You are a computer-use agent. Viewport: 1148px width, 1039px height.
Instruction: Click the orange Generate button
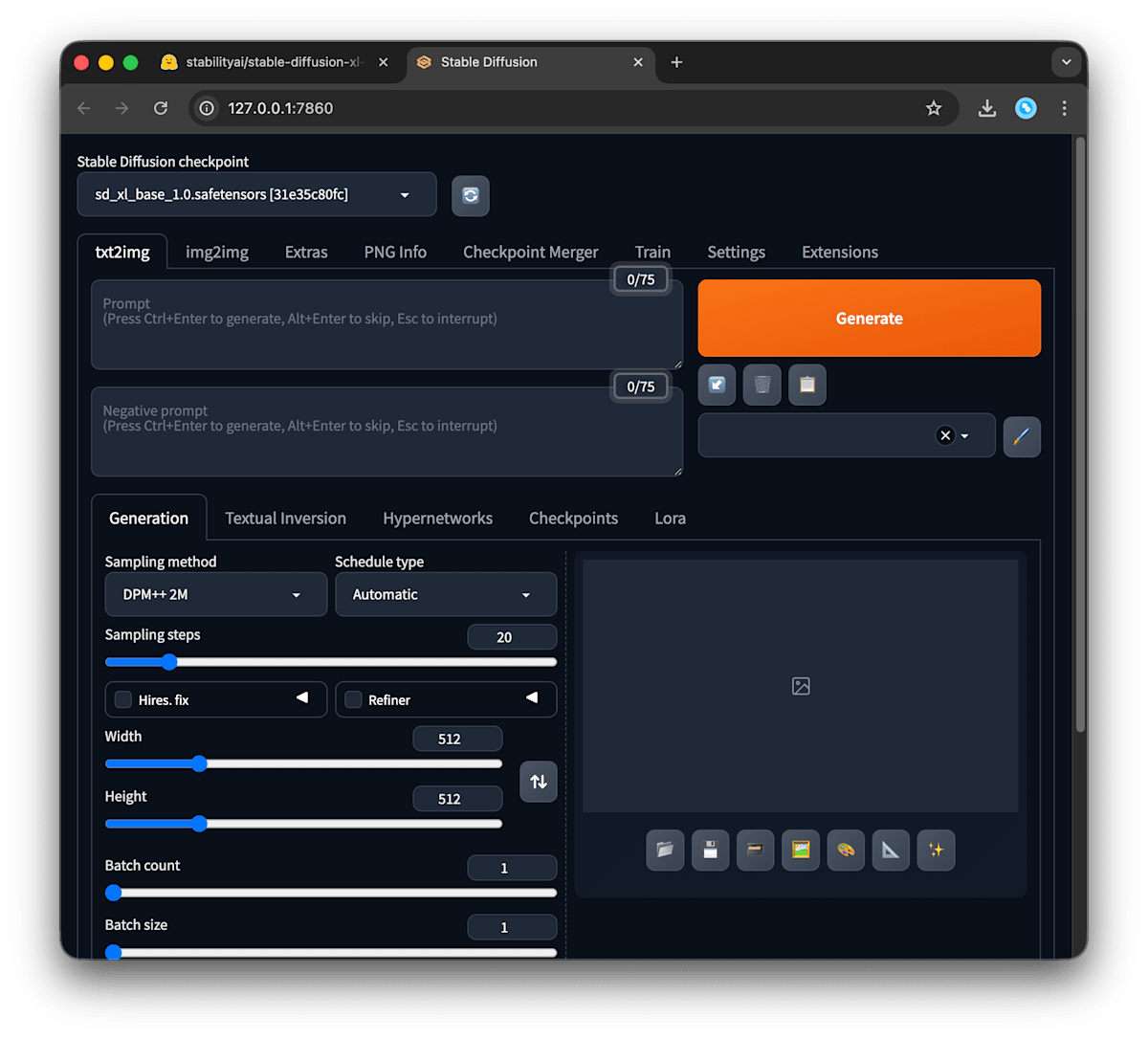click(x=870, y=318)
